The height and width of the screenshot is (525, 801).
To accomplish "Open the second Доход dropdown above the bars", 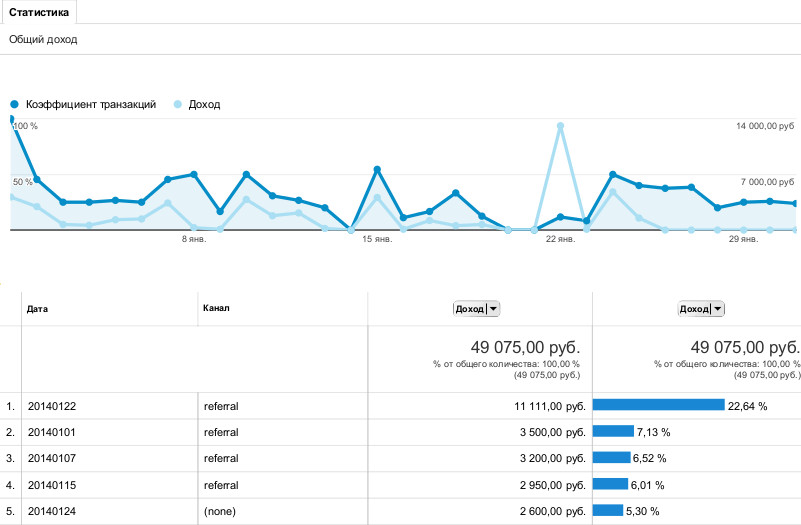I will (x=701, y=308).
